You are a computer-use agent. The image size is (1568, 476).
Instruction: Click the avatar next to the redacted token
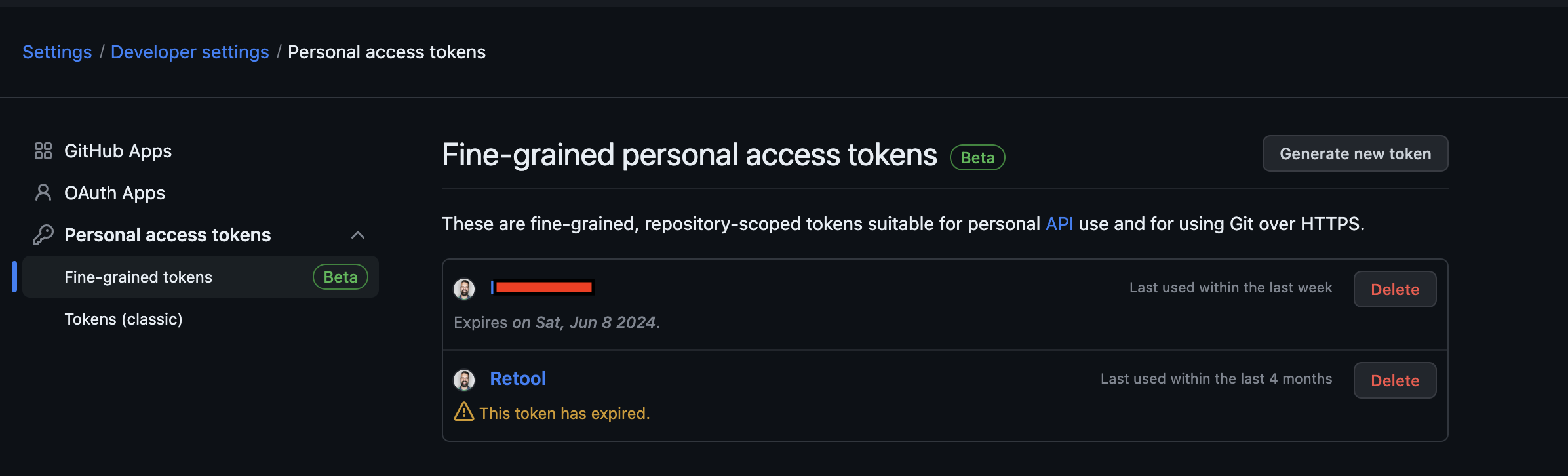[464, 288]
